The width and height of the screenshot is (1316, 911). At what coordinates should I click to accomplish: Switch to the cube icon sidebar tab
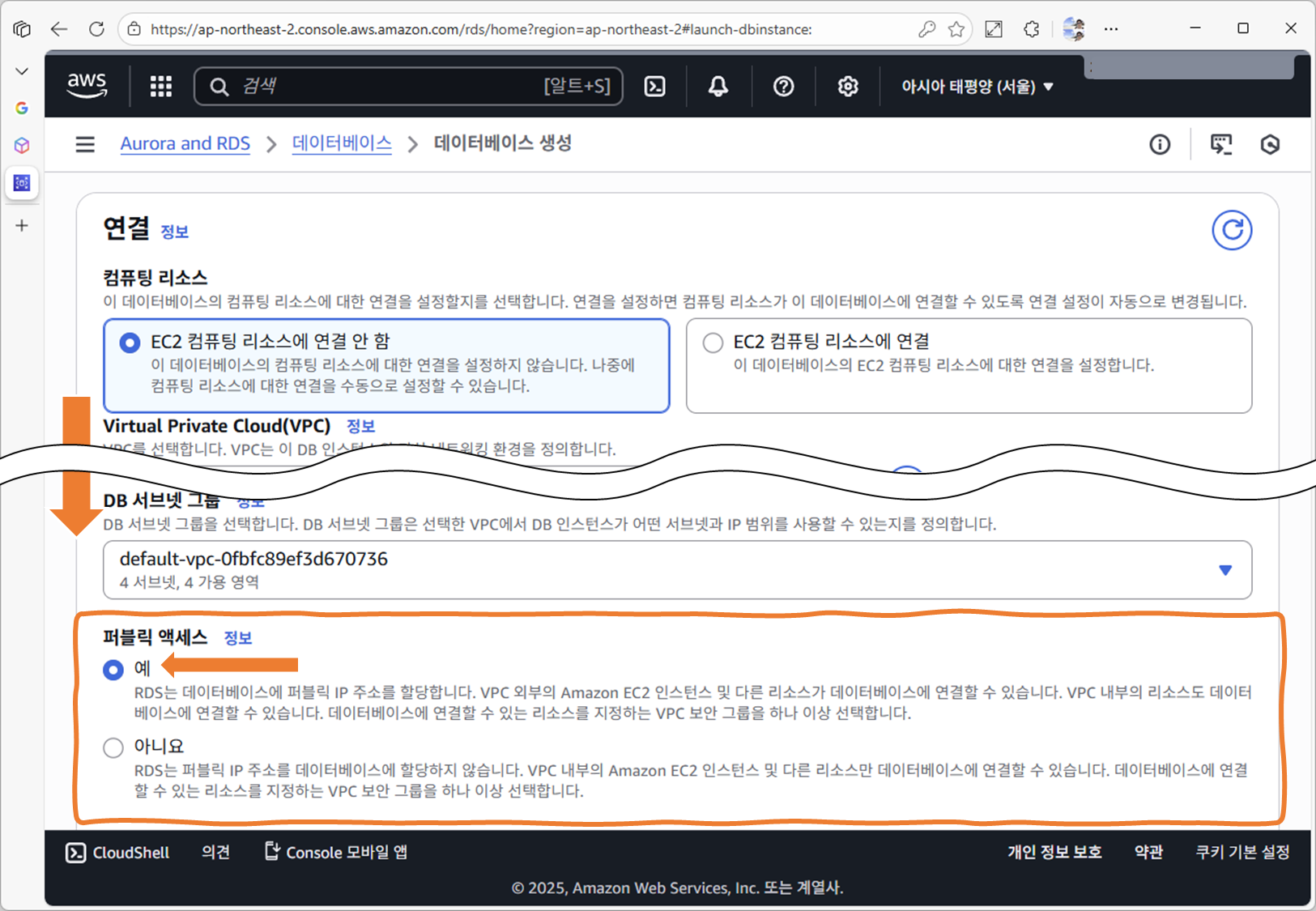coord(22,145)
